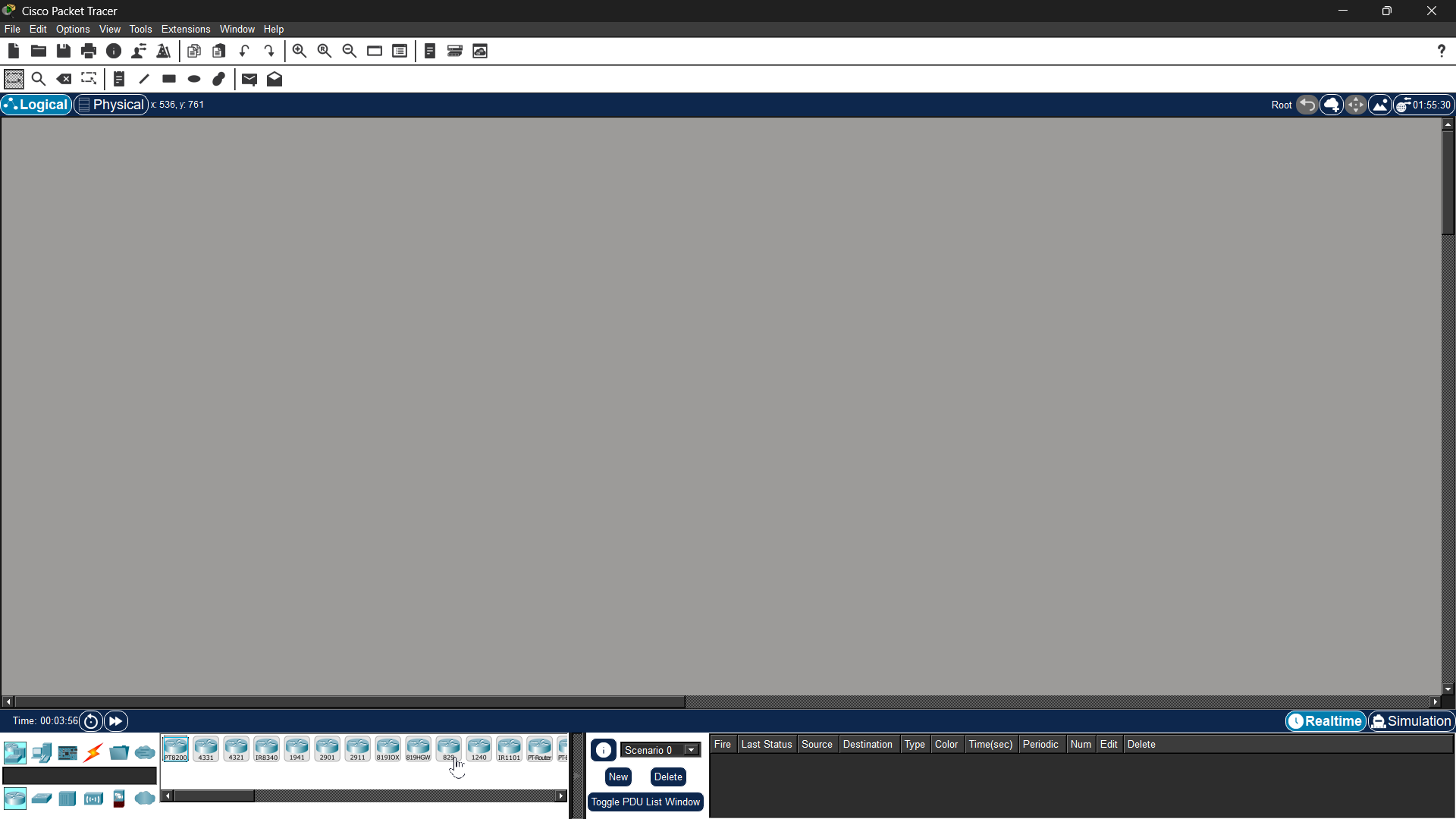Click the Add Simple PDU envelope icon

pos(249,79)
